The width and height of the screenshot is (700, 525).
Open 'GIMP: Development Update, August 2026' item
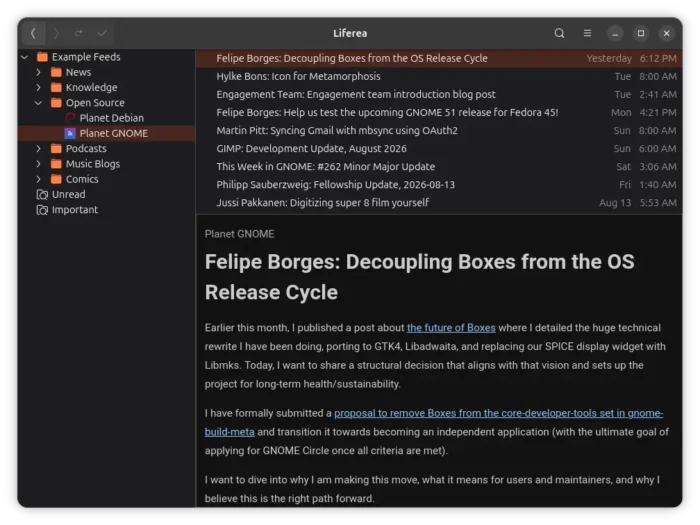[439, 149]
